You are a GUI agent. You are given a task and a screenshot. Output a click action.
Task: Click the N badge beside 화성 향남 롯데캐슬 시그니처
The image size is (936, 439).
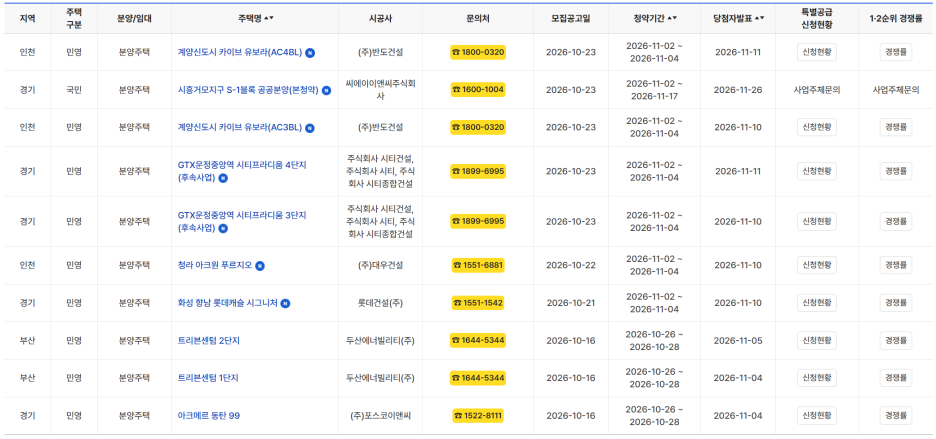click(x=285, y=303)
